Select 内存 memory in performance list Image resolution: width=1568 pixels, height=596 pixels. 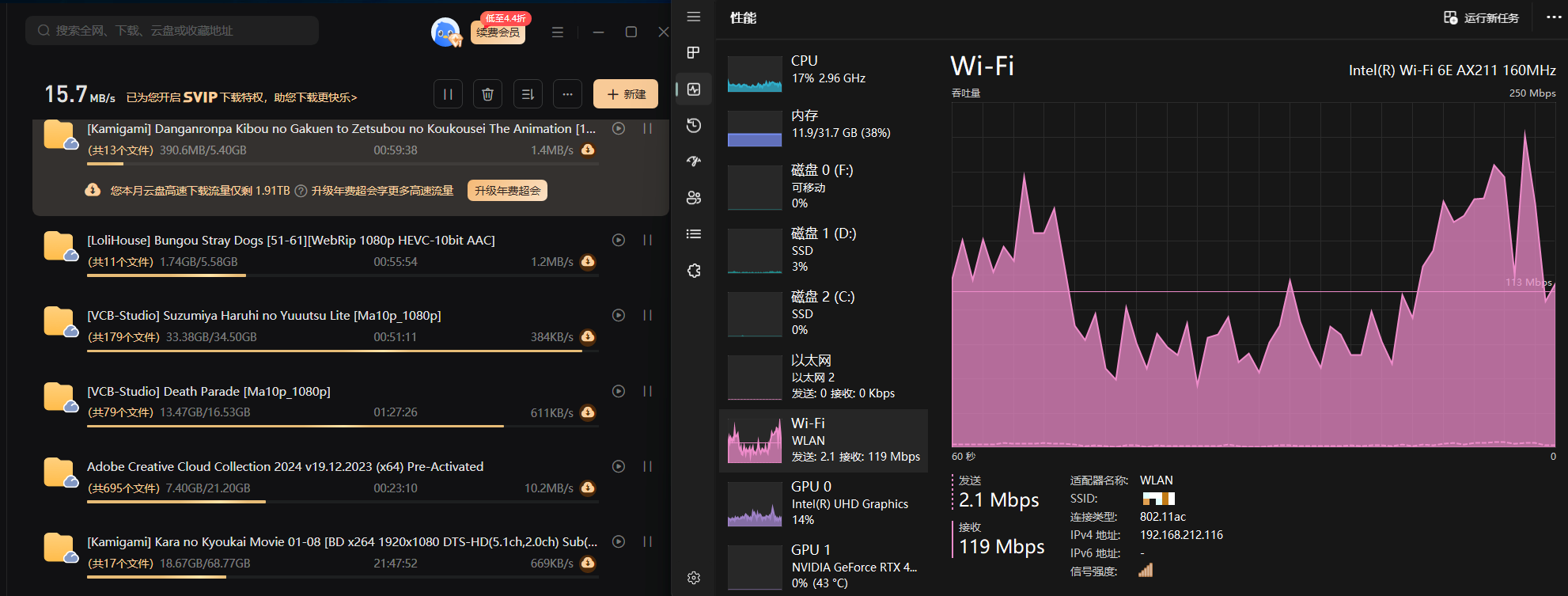(824, 127)
